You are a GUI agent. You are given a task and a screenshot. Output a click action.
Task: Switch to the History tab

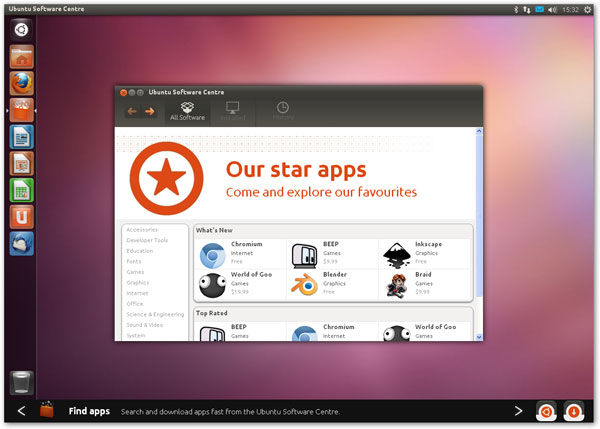pyautogui.click(x=283, y=111)
